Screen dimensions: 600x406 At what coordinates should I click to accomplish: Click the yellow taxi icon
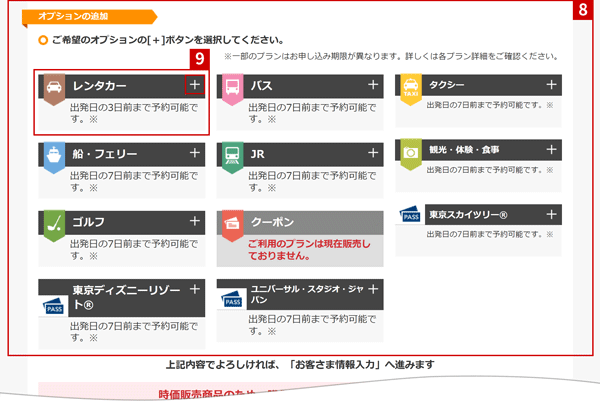point(409,87)
